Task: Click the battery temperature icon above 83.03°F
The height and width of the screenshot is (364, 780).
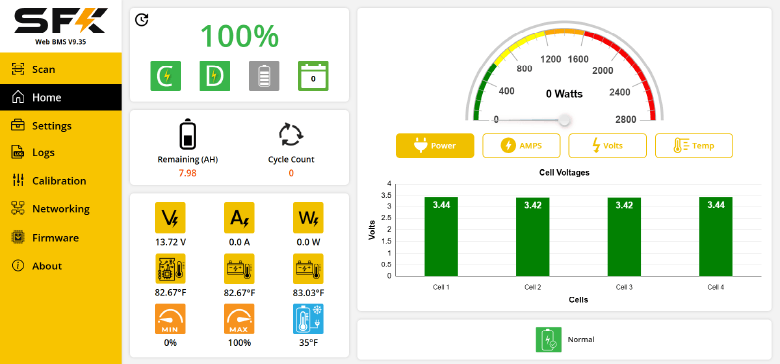Action: click(x=308, y=269)
